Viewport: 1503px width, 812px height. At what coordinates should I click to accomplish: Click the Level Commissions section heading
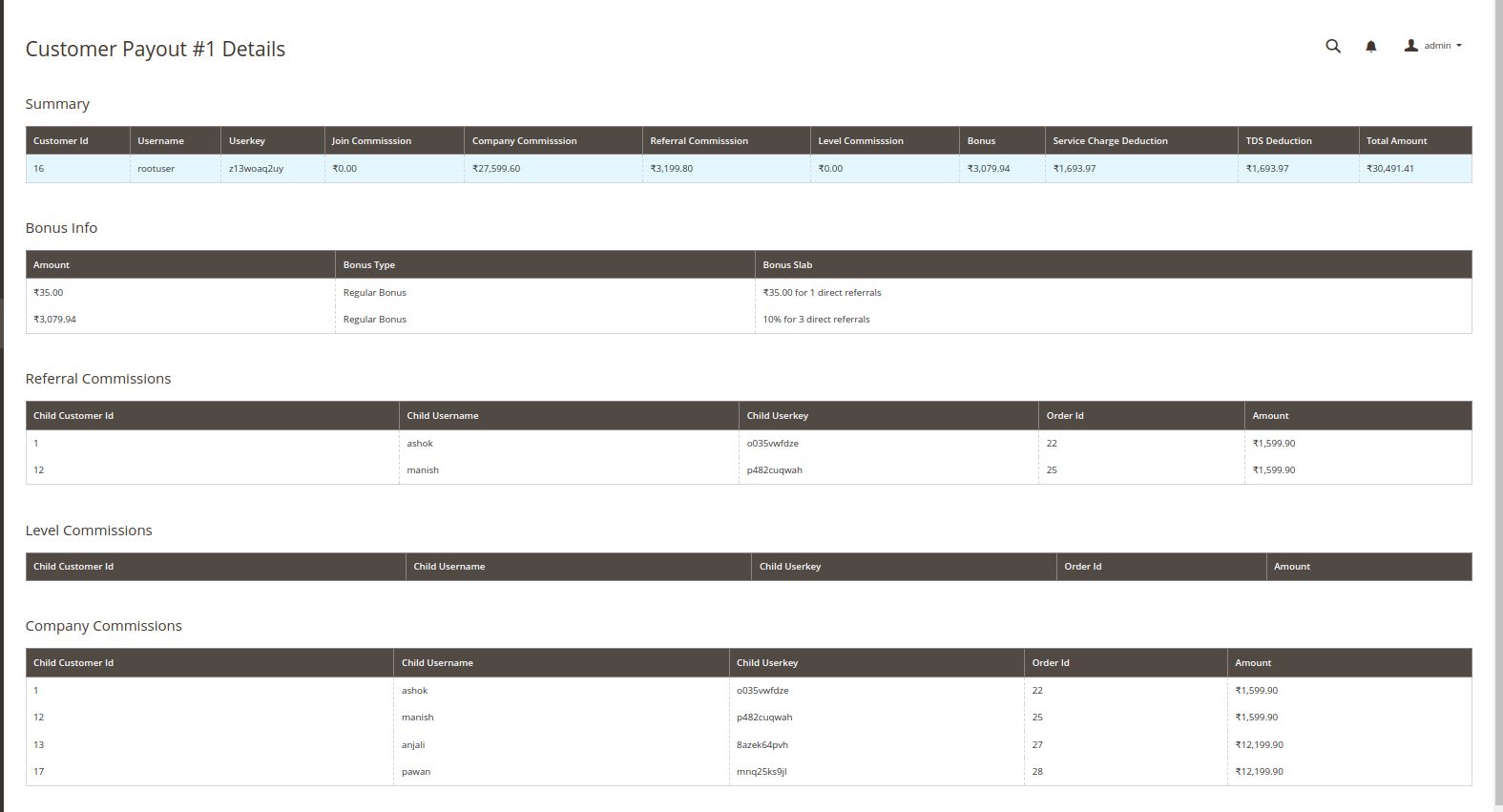click(x=89, y=531)
